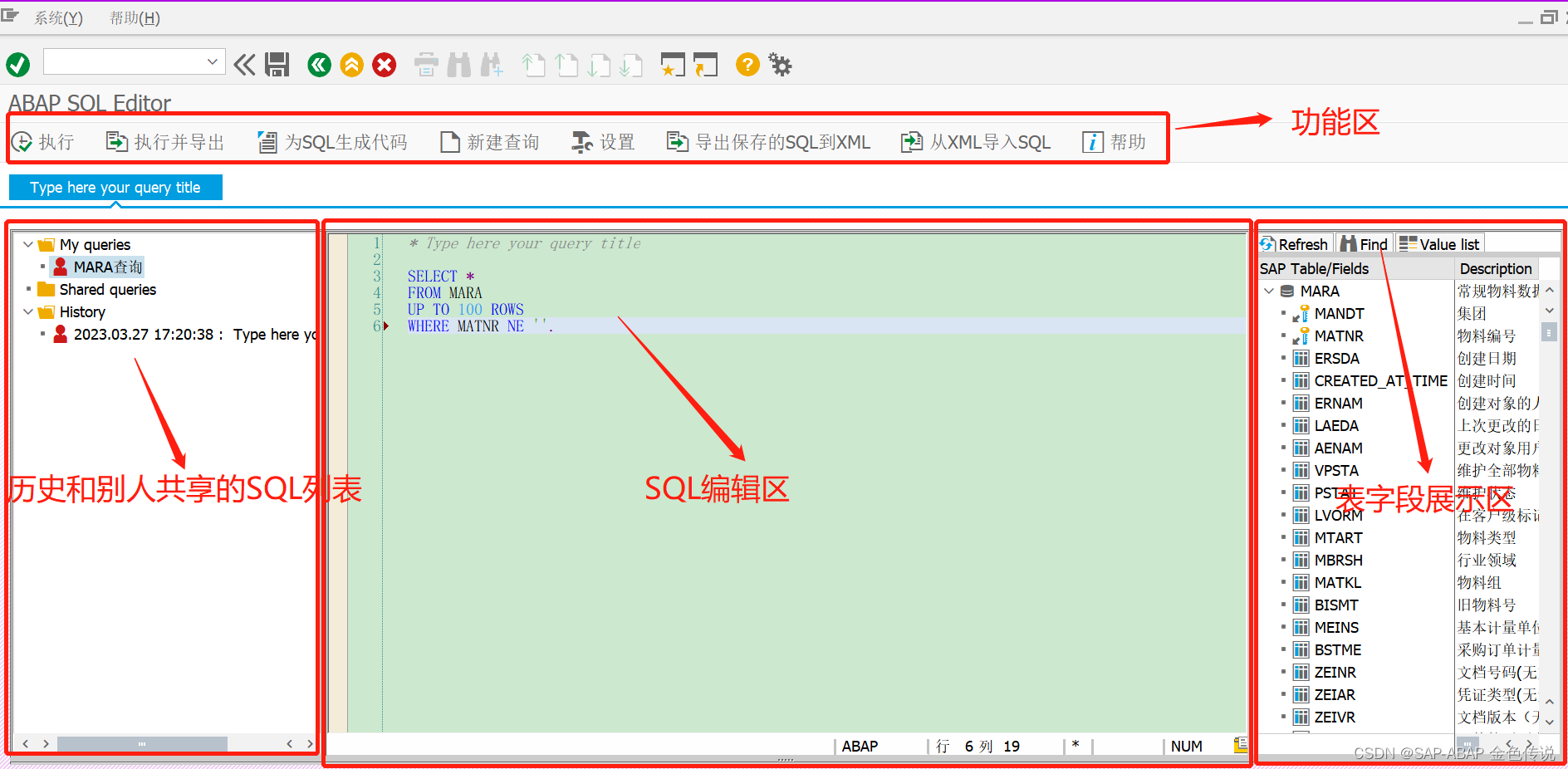Click the Refresh button in fields panel

coord(1295,244)
